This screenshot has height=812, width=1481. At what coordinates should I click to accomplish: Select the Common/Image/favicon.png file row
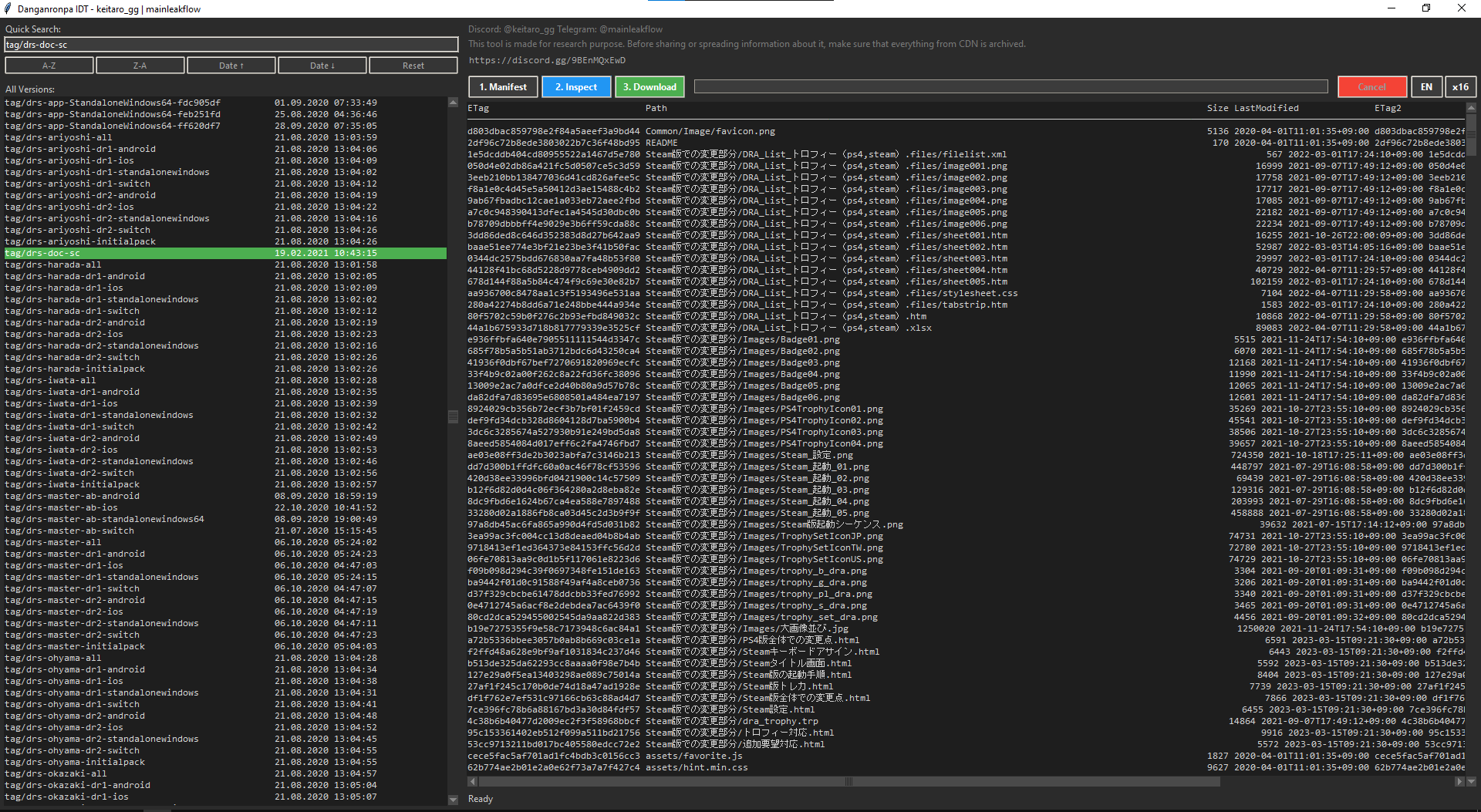point(966,131)
